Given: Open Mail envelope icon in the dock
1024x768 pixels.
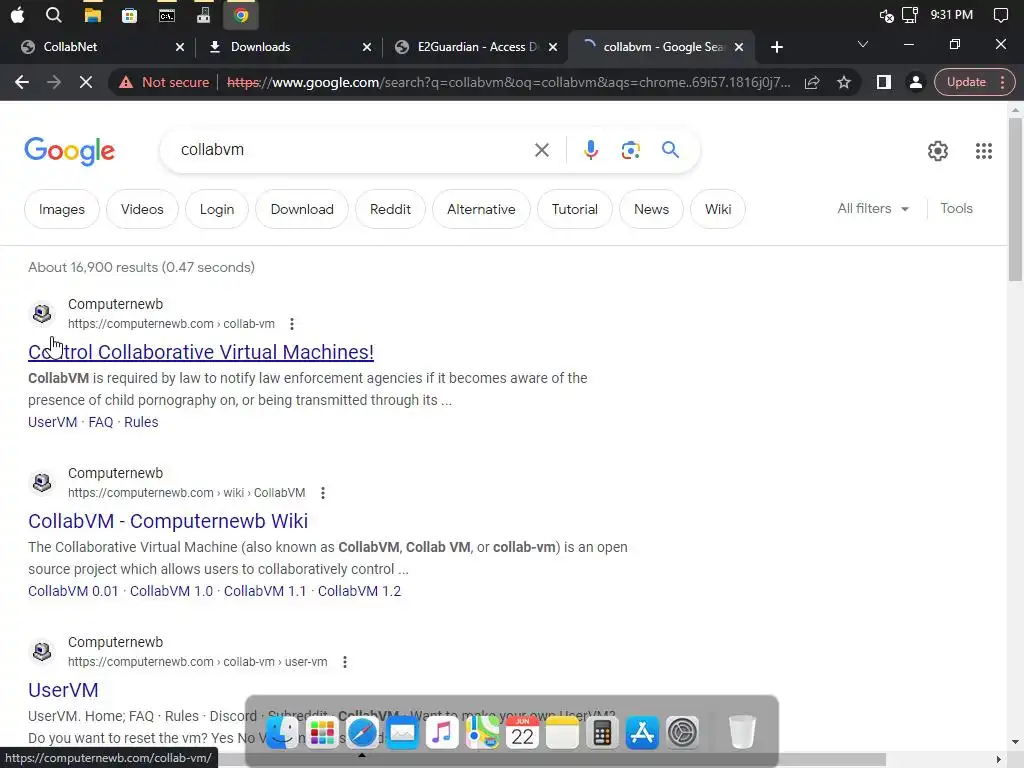Looking at the screenshot, I should (x=402, y=733).
